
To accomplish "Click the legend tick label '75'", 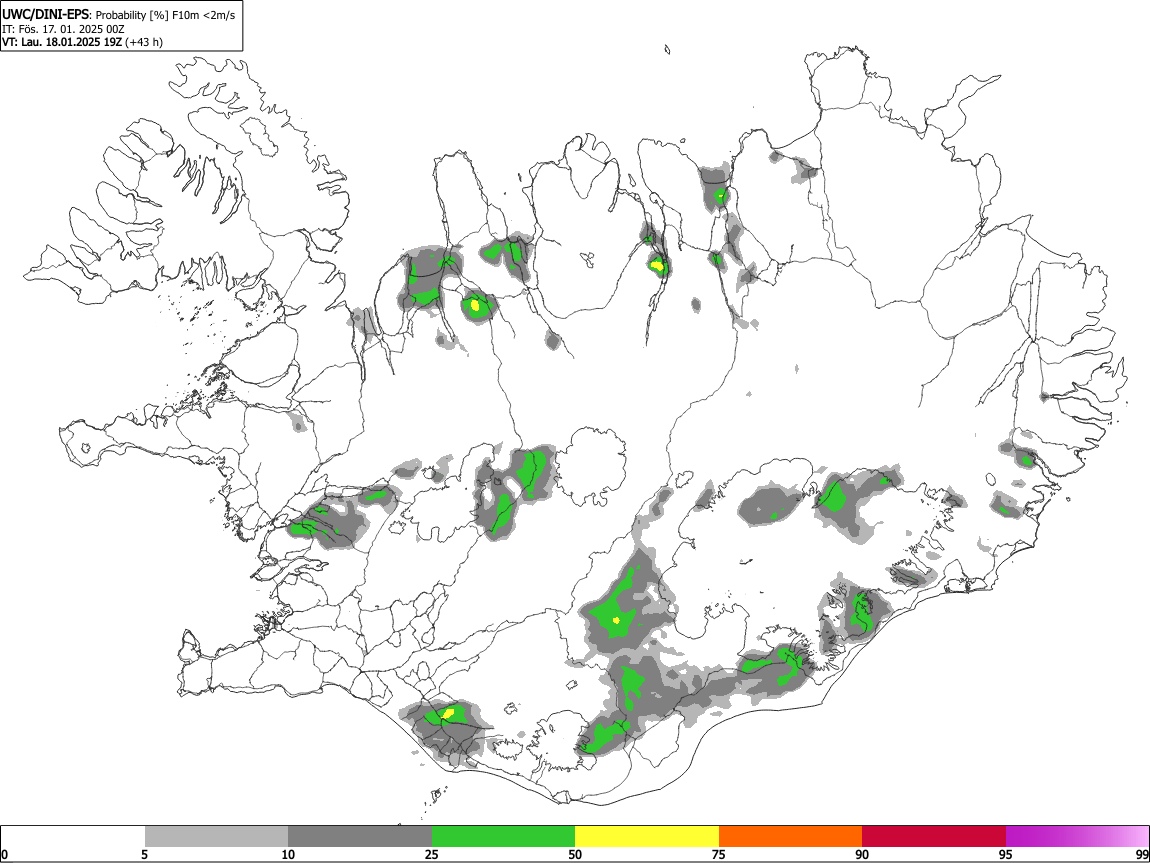I will pos(719,855).
